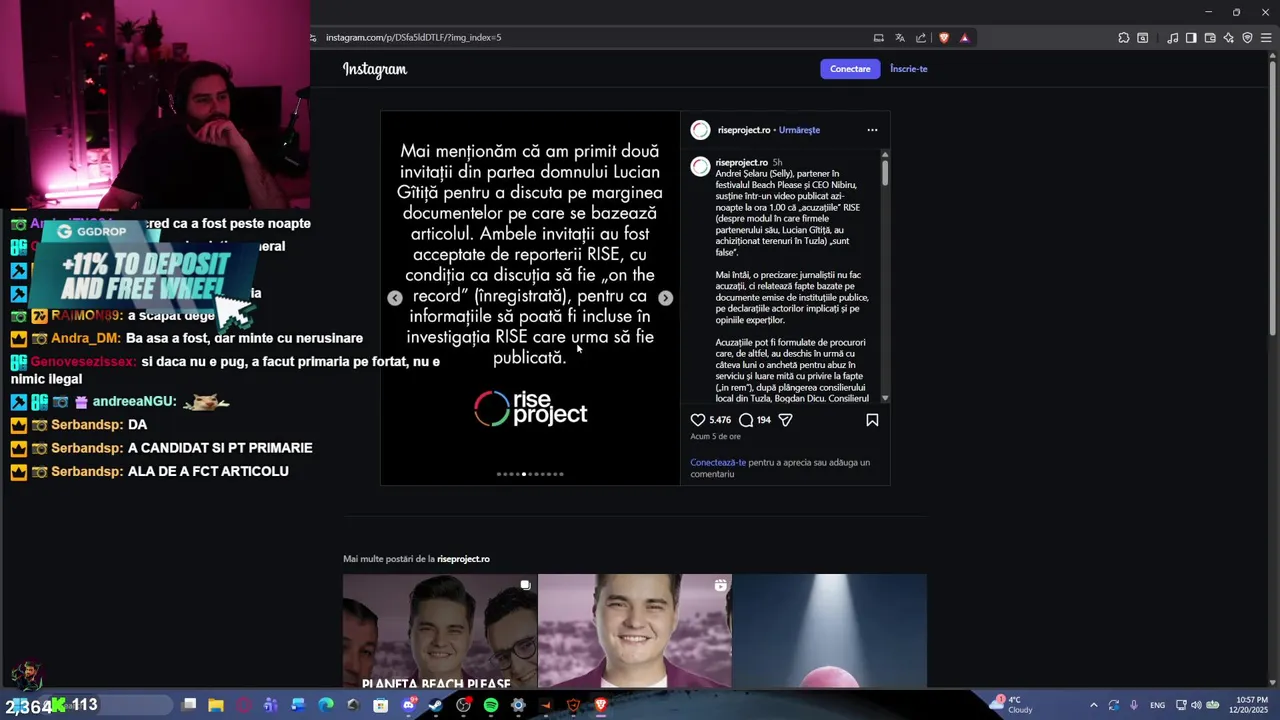Click the volume speaker tray icon
Screen dimensions: 1280x720
(1197, 705)
